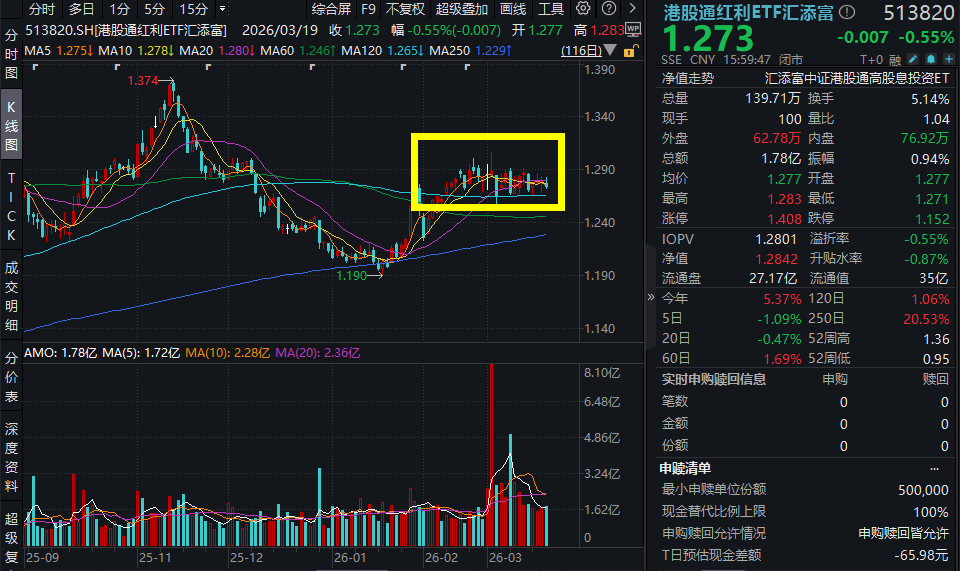This screenshot has width=960, height=571.
Task: Expand the side panel collapse arrow
Action: pos(651,297)
